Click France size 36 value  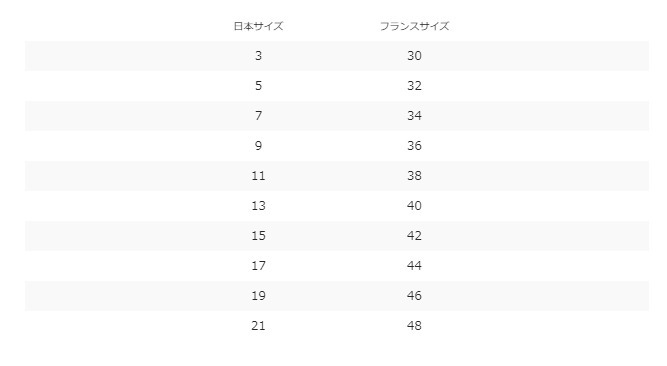pos(414,146)
